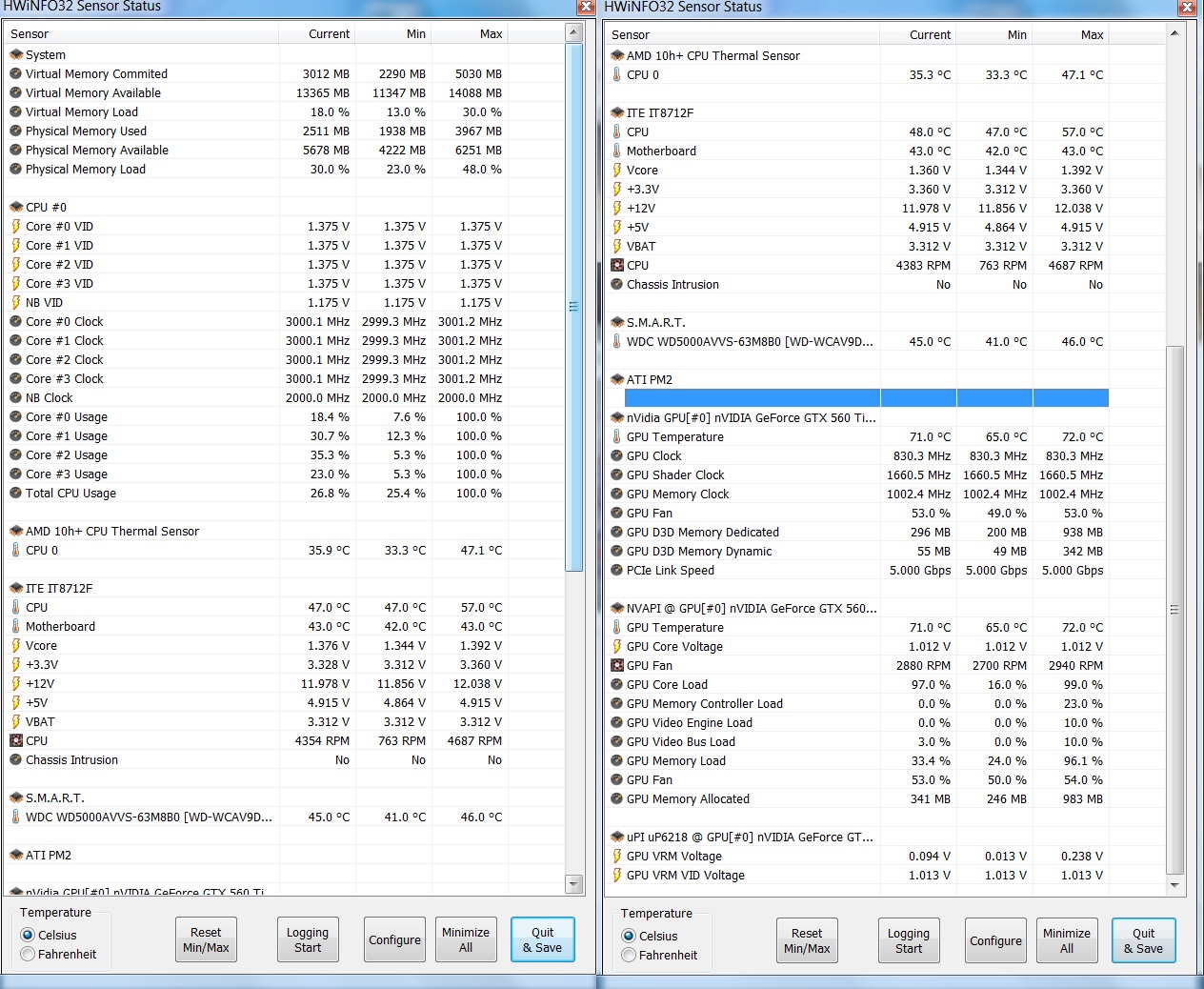Click GPU Core Voltage bolt icon
The height and width of the screenshot is (989, 1204).
(x=617, y=647)
